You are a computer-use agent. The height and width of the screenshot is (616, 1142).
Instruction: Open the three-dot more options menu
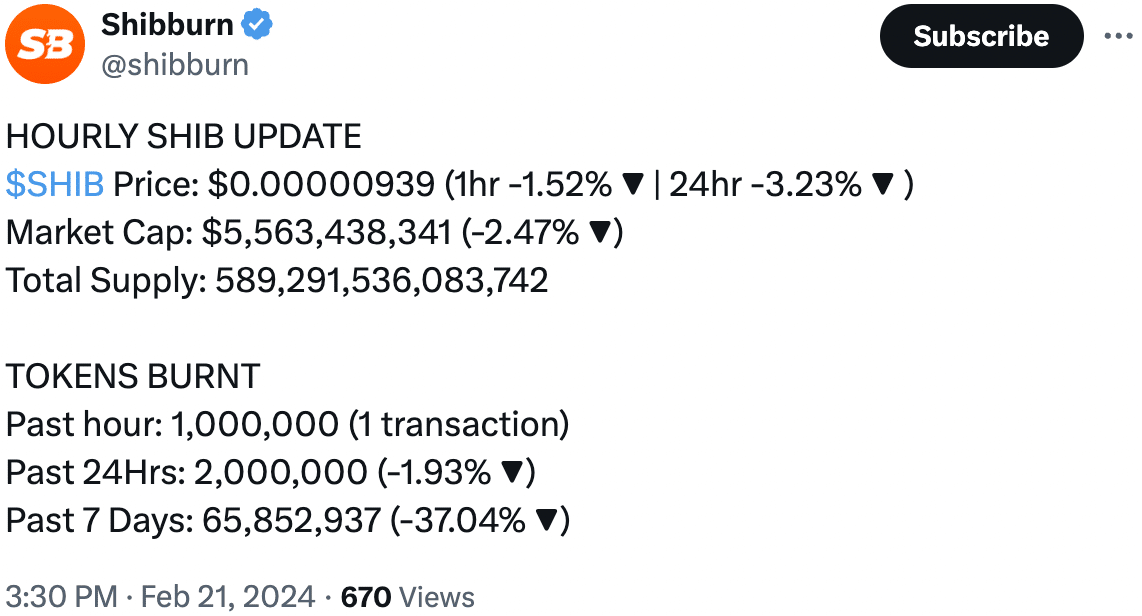coord(1117,36)
